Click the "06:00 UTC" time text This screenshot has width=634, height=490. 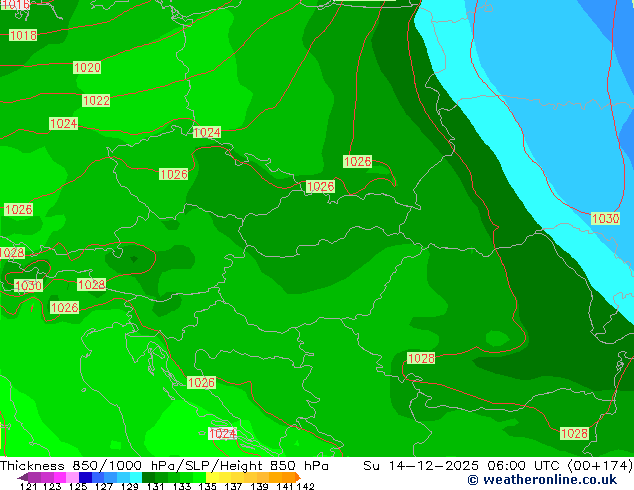pos(524,466)
